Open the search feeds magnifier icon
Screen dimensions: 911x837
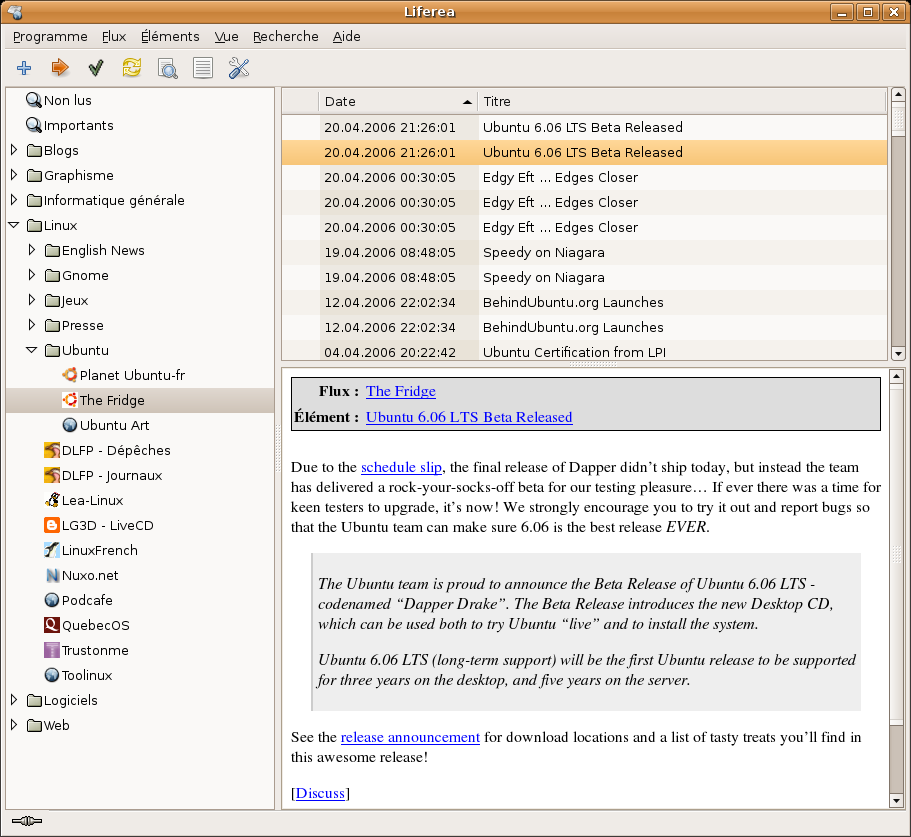point(167,68)
